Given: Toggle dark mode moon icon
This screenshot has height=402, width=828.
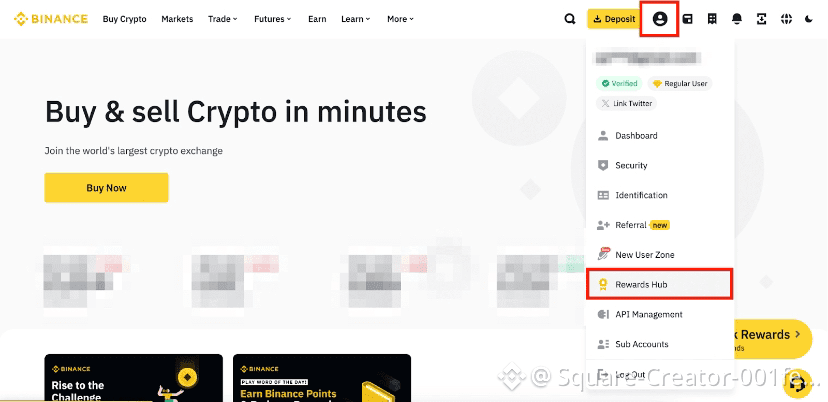Looking at the screenshot, I should (x=809, y=19).
